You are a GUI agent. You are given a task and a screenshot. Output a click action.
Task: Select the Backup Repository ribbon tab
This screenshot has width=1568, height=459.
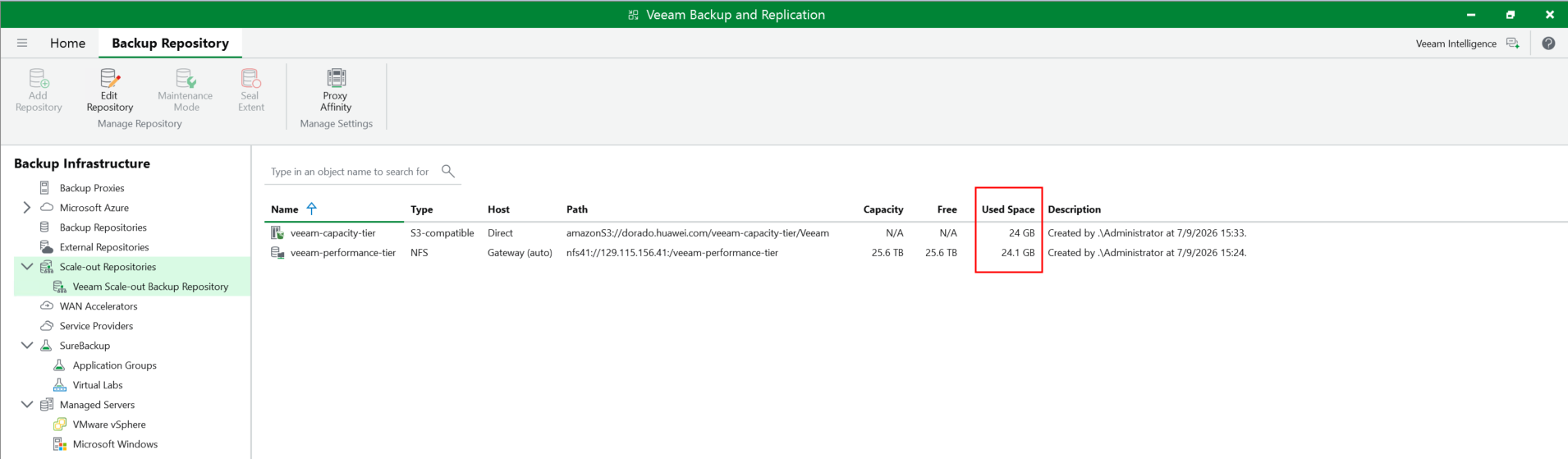click(170, 43)
